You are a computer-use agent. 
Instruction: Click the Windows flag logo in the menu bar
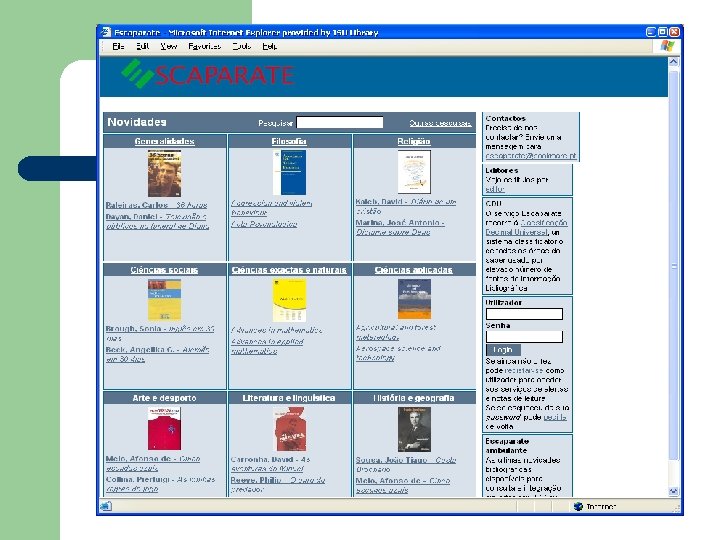coord(667,46)
